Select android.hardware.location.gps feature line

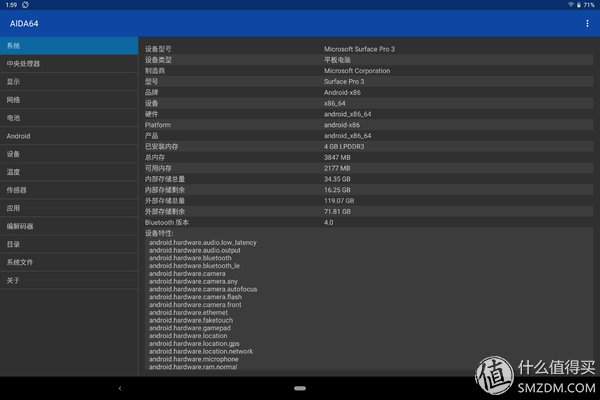(194, 343)
